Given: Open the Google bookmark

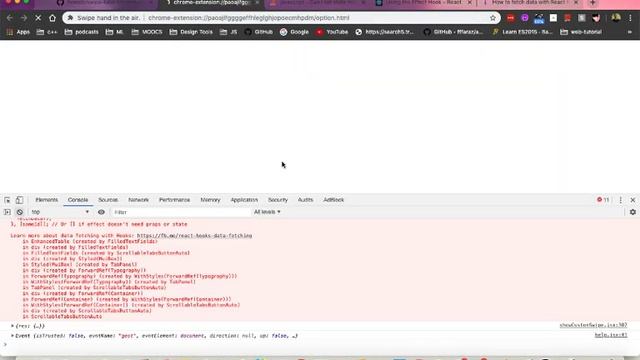Looking at the screenshot, I should [x=294, y=32].
